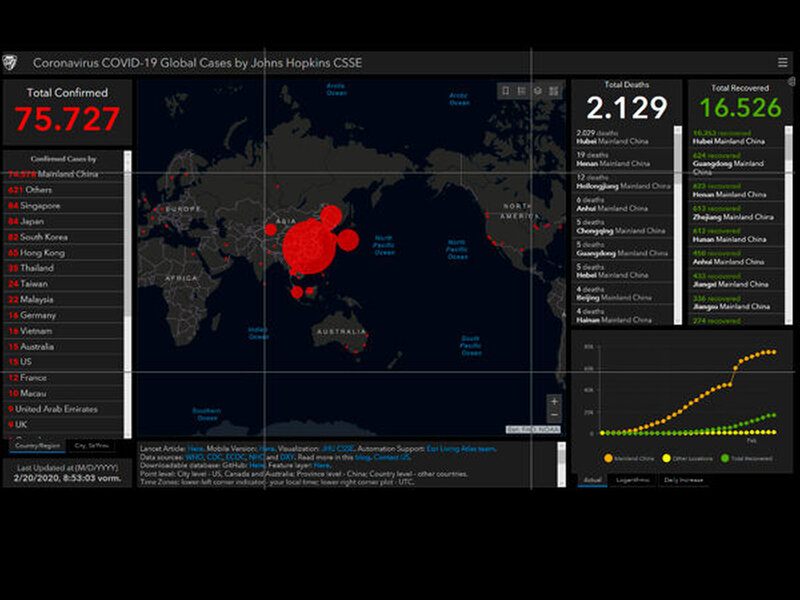
Task: Open the map legend tool
Action: pos(521,91)
